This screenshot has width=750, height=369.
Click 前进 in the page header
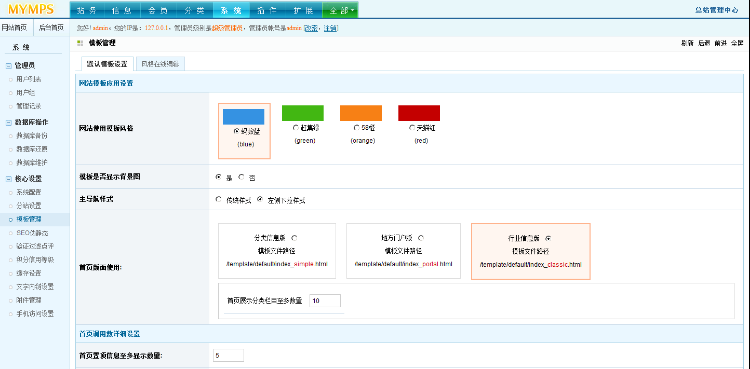coord(720,43)
